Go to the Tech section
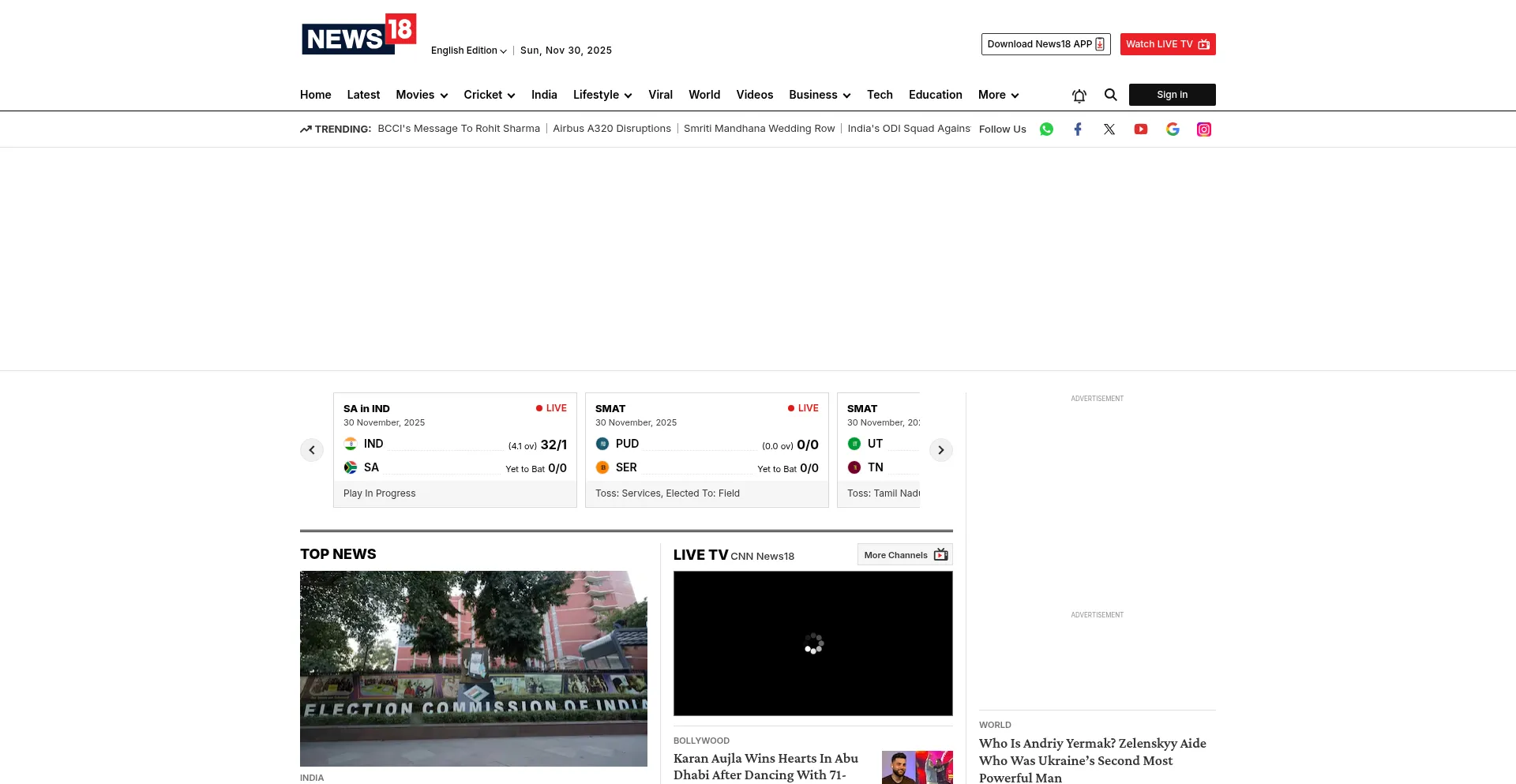Image resolution: width=1516 pixels, height=784 pixels. click(x=880, y=95)
